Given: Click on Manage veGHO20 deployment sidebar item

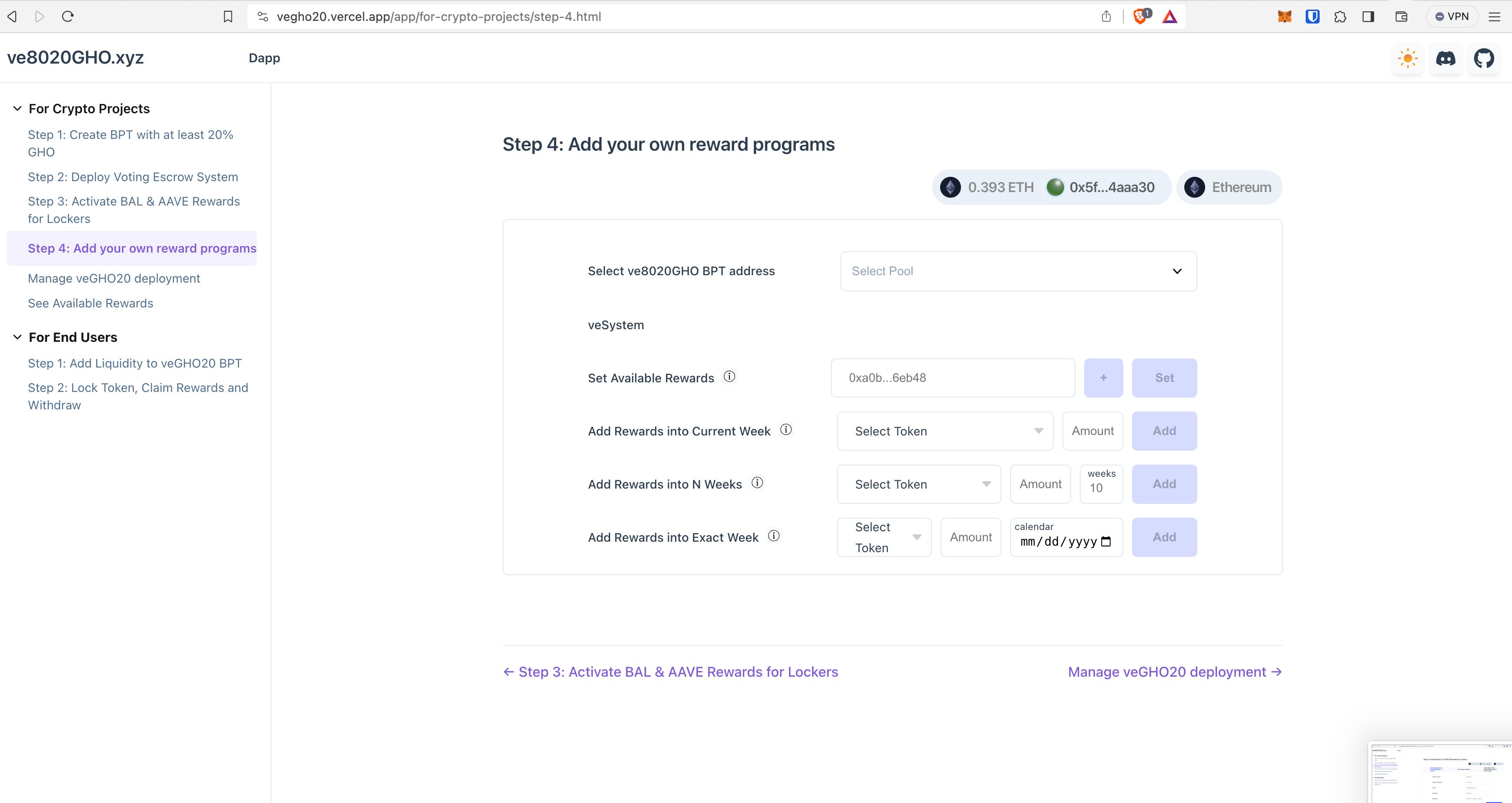Looking at the screenshot, I should 114,278.
